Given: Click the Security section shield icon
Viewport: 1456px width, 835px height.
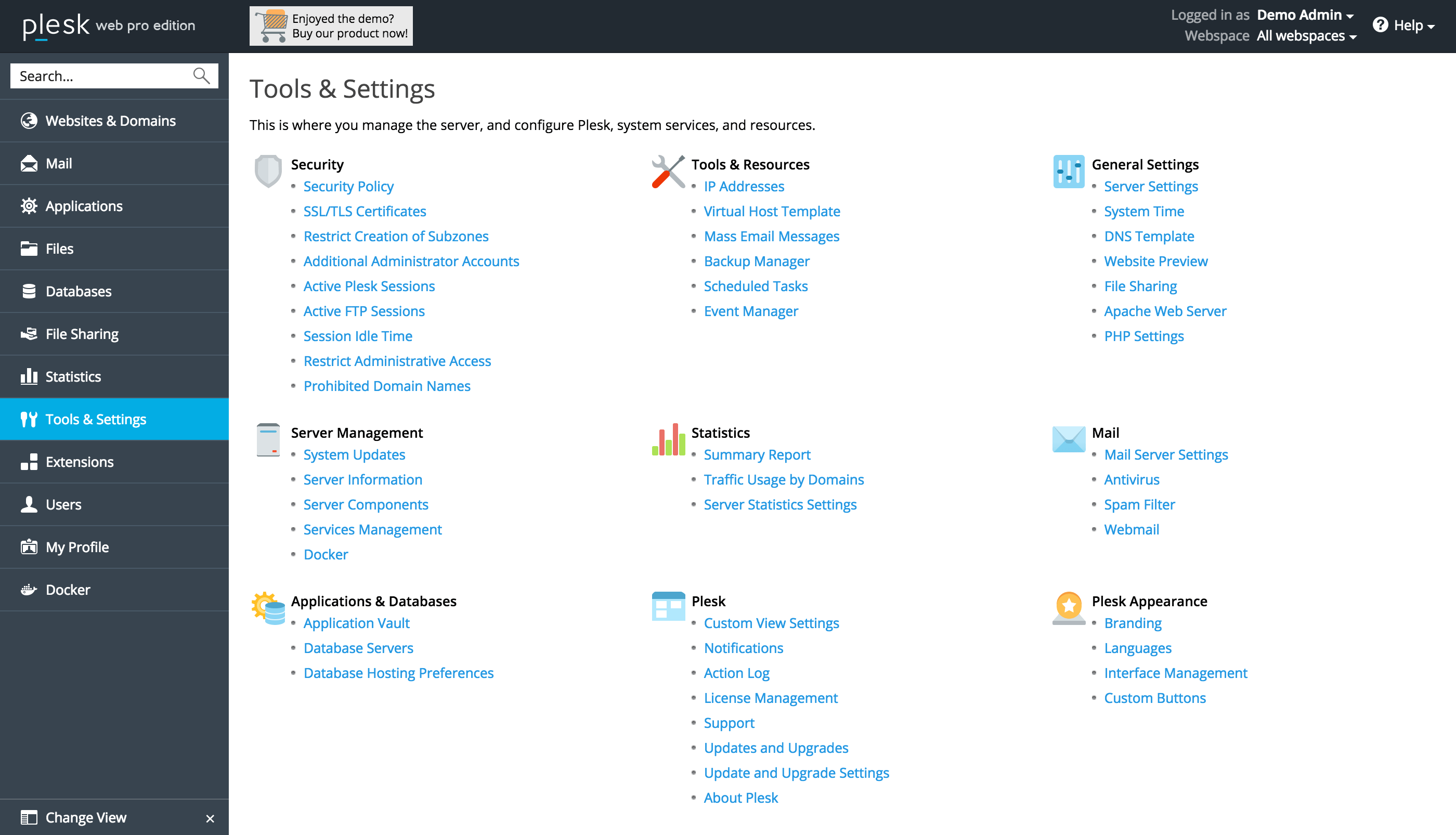Looking at the screenshot, I should point(267,172).
